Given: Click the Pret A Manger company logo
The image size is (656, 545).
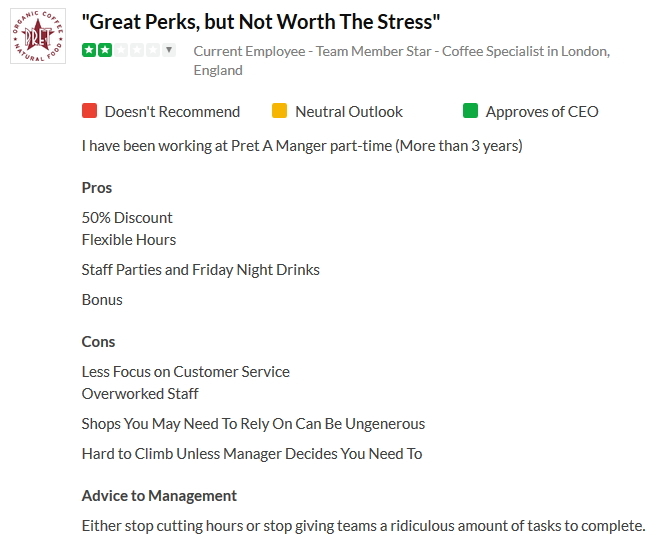Looking at the screenshot, I should [38, 36].
